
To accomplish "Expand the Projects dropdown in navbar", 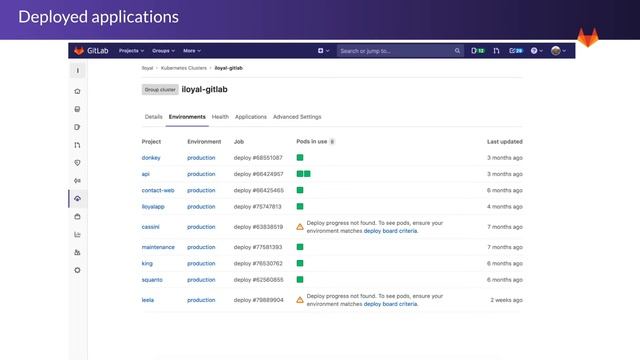I will pos(131,51).
